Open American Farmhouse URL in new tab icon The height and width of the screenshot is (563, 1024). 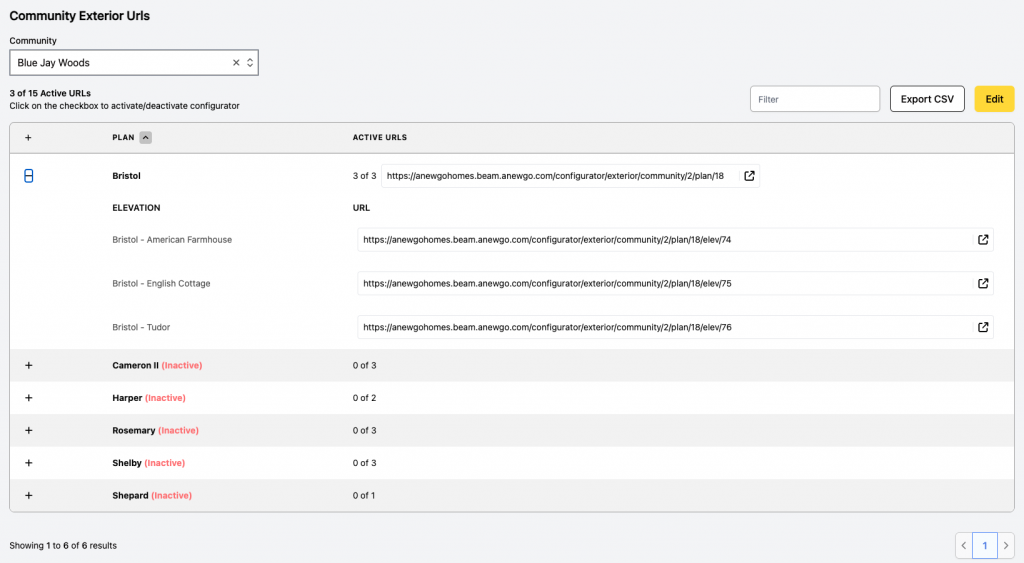point(983,240)
